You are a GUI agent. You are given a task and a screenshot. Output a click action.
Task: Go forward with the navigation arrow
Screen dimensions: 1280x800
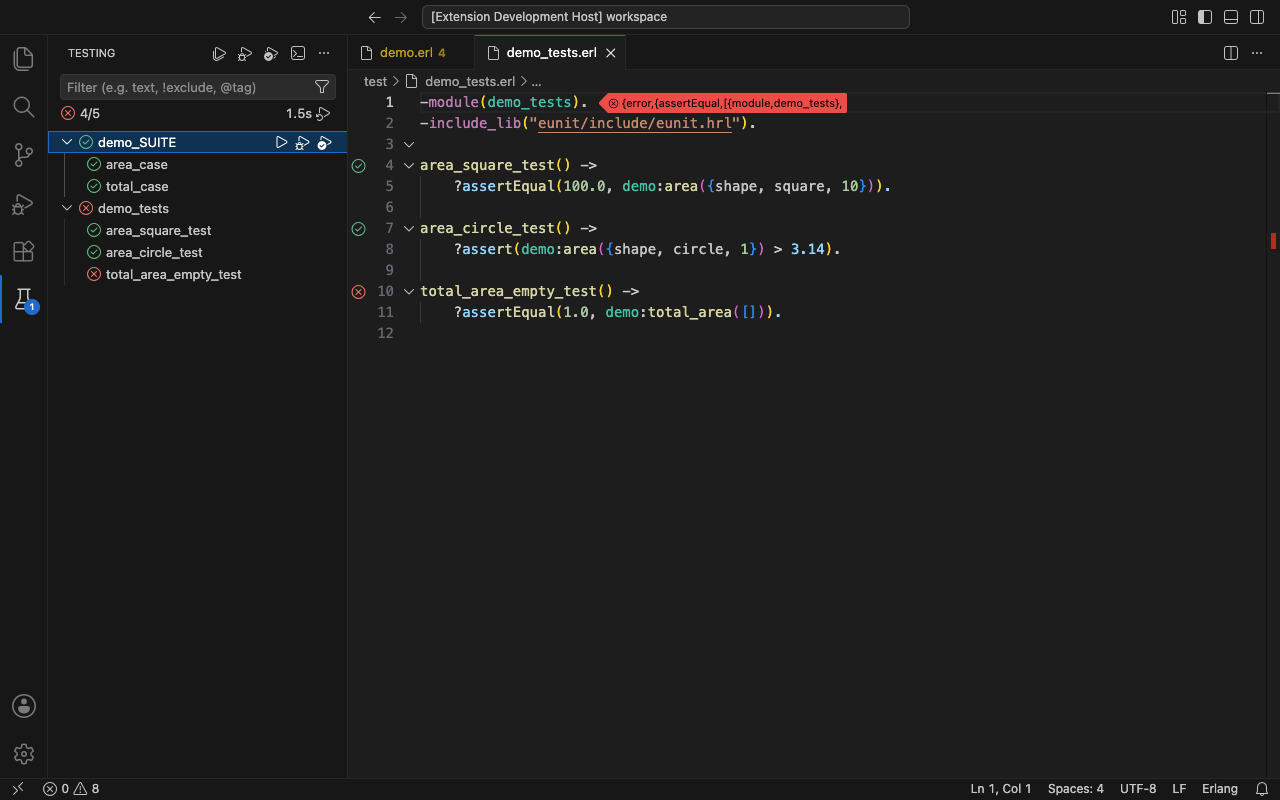click(x=401, y=17)
